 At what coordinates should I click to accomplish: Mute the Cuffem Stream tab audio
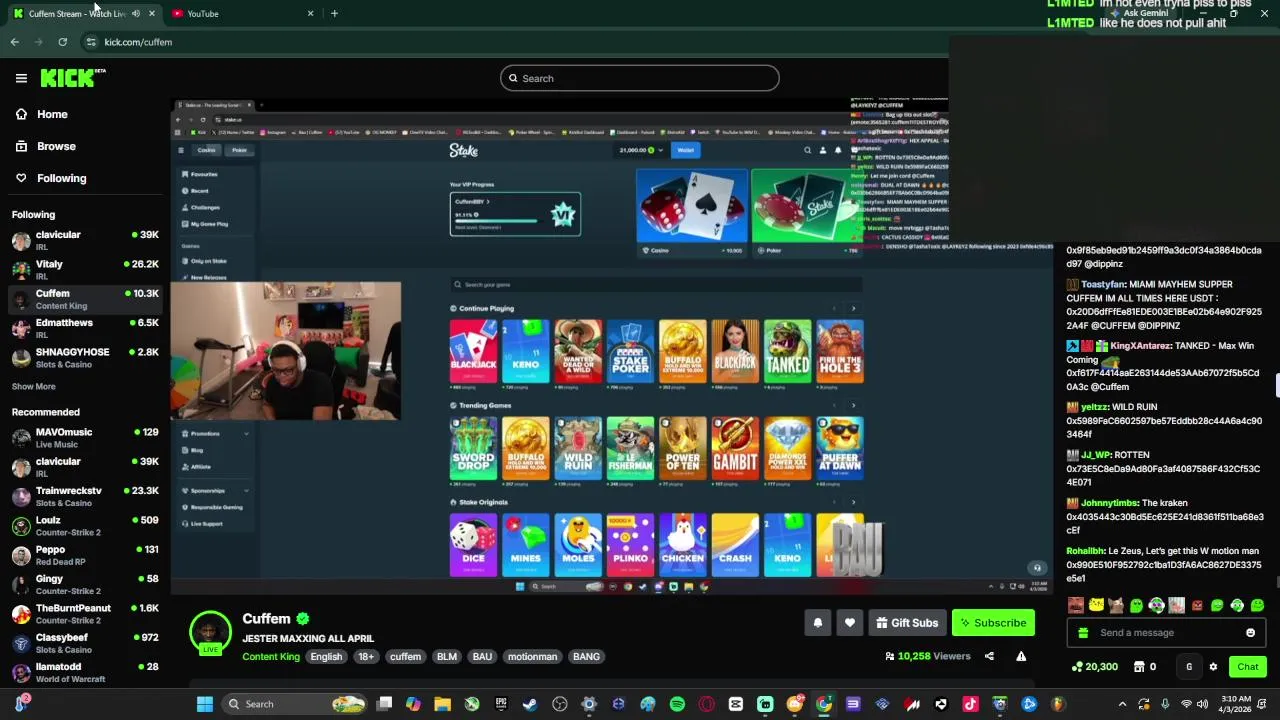(136, 13)
